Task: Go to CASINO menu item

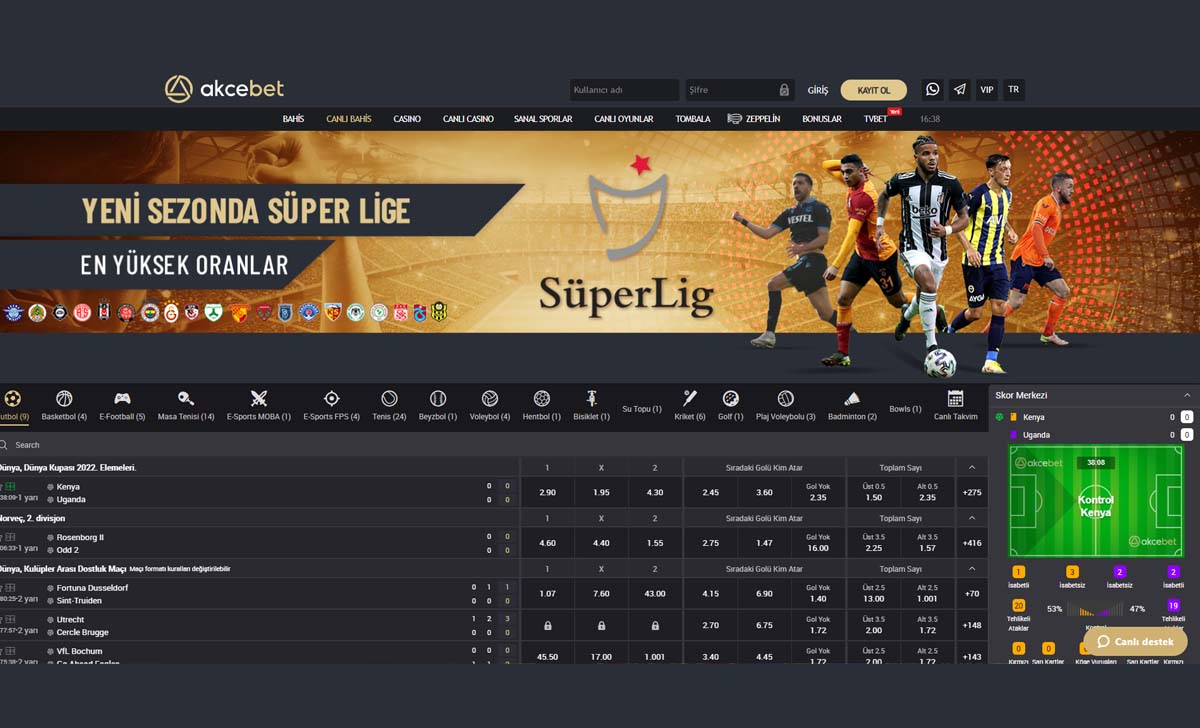Action: (407, 119)
